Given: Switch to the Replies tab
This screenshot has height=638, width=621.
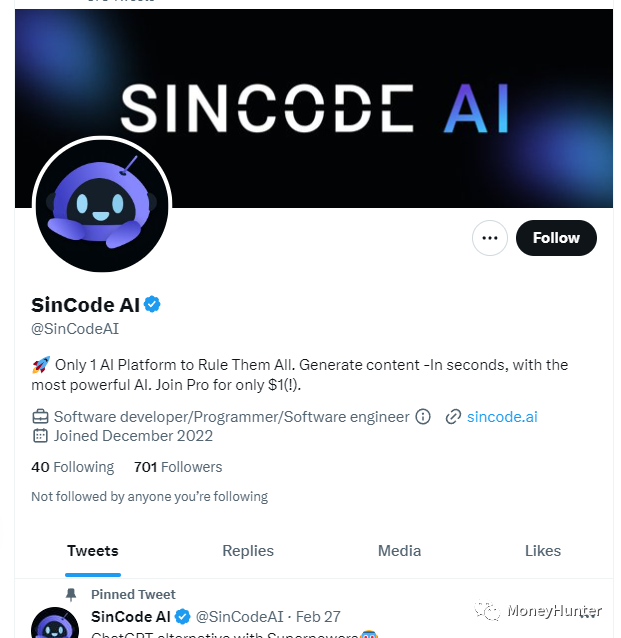Looking at the screenshot, I should coord(248,551).
